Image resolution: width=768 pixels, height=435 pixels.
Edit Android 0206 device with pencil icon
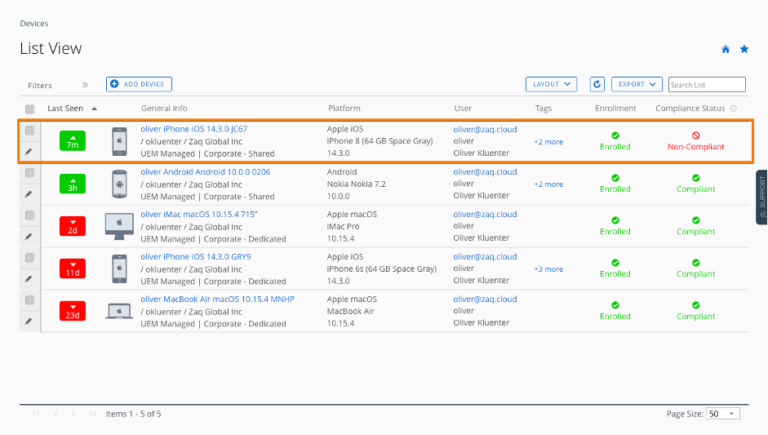(29, 194)
